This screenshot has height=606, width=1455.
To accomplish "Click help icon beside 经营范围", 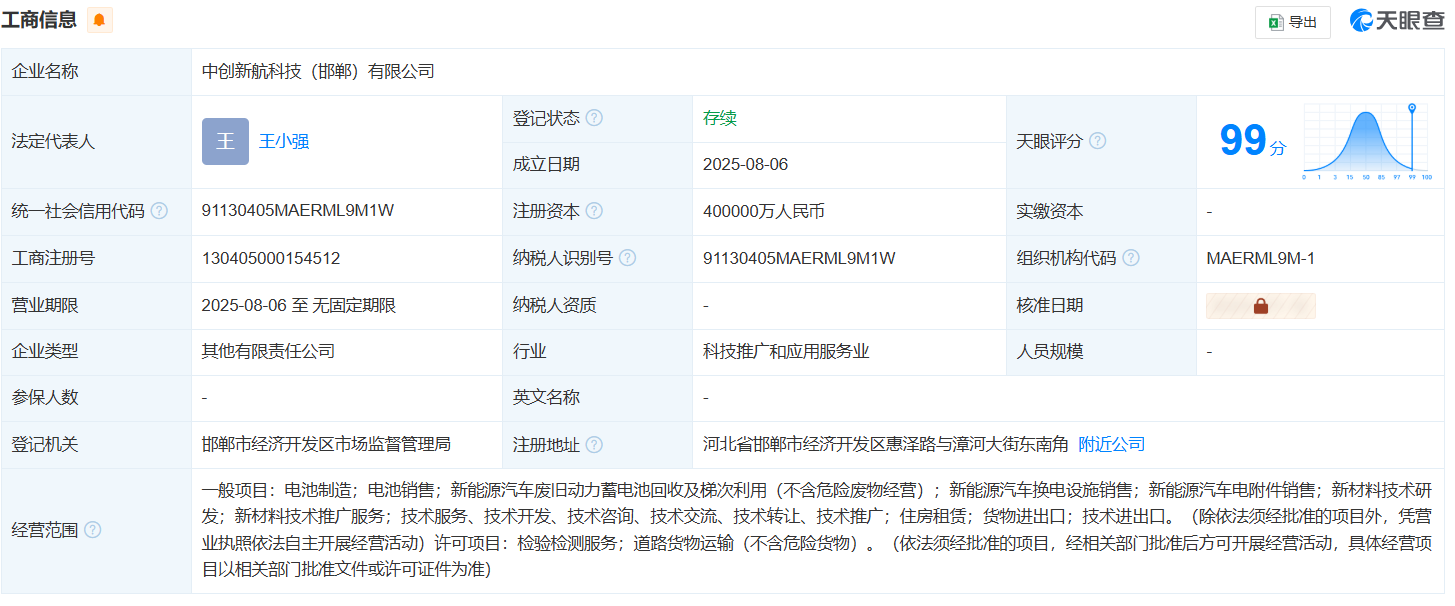I will (93, 530).
